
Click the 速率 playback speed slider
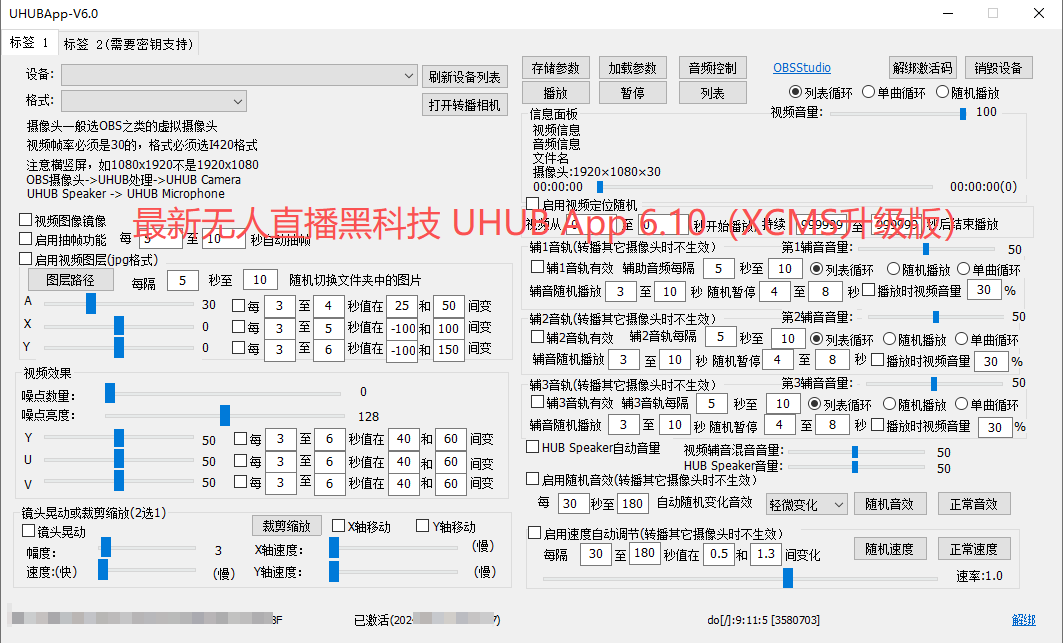(740, 578)
